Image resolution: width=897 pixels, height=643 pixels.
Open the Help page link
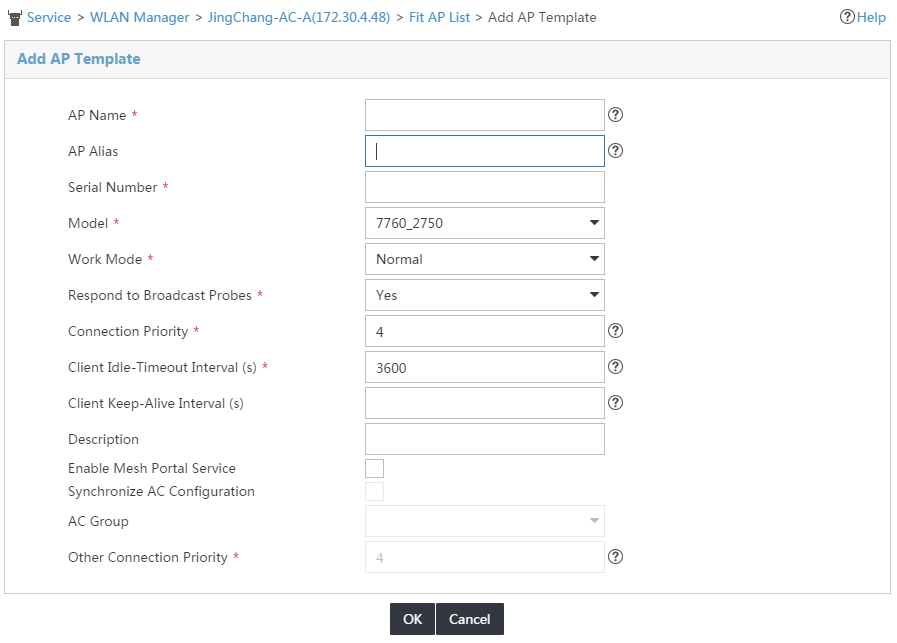863,17
